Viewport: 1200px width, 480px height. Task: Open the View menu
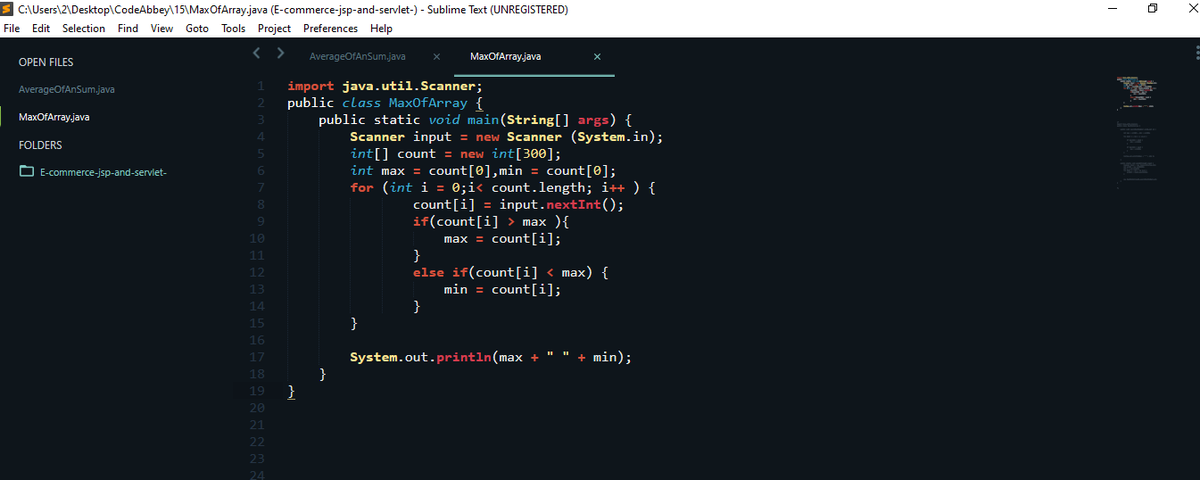coord(161,28)
